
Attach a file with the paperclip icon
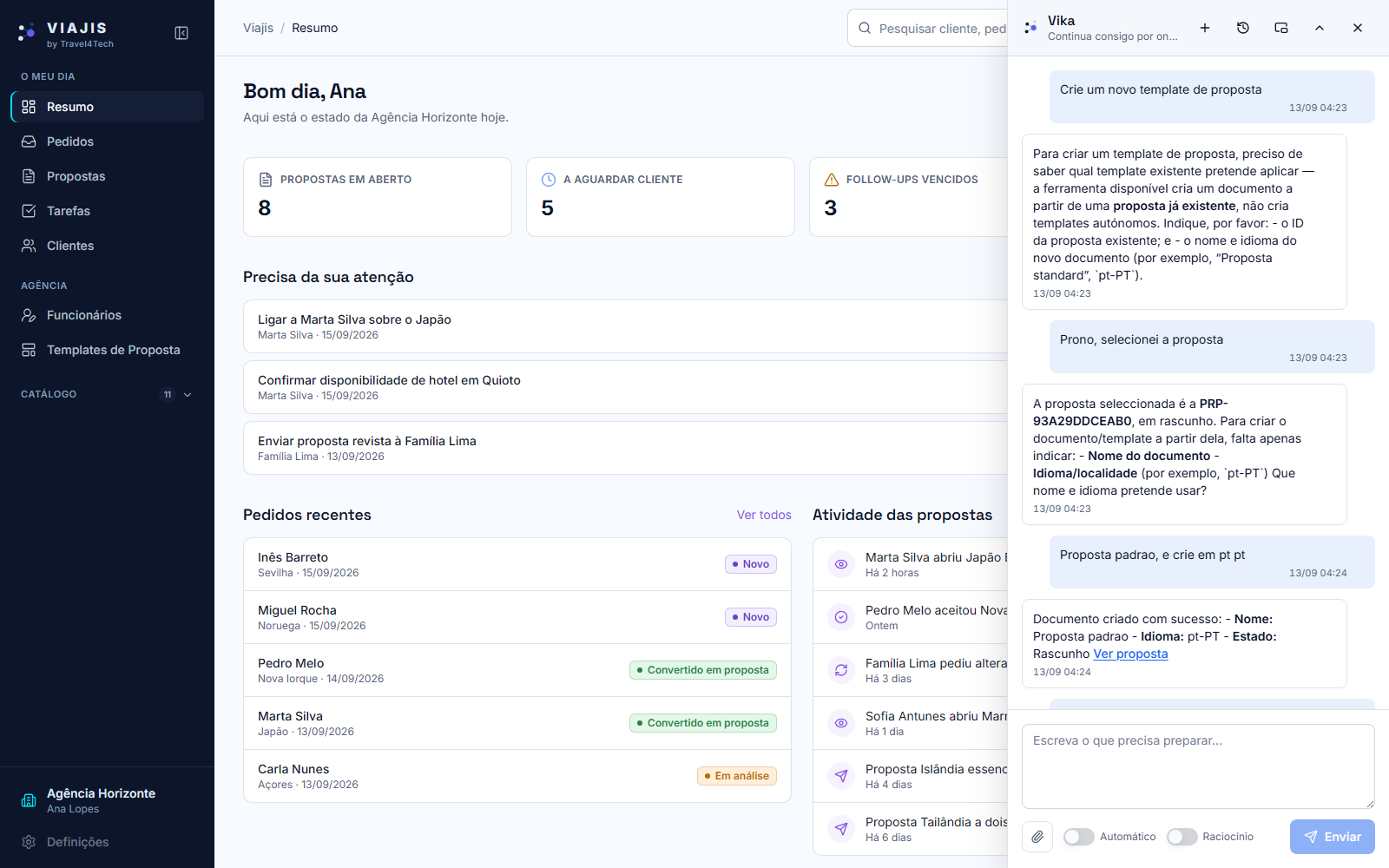tap(1037, 837)
